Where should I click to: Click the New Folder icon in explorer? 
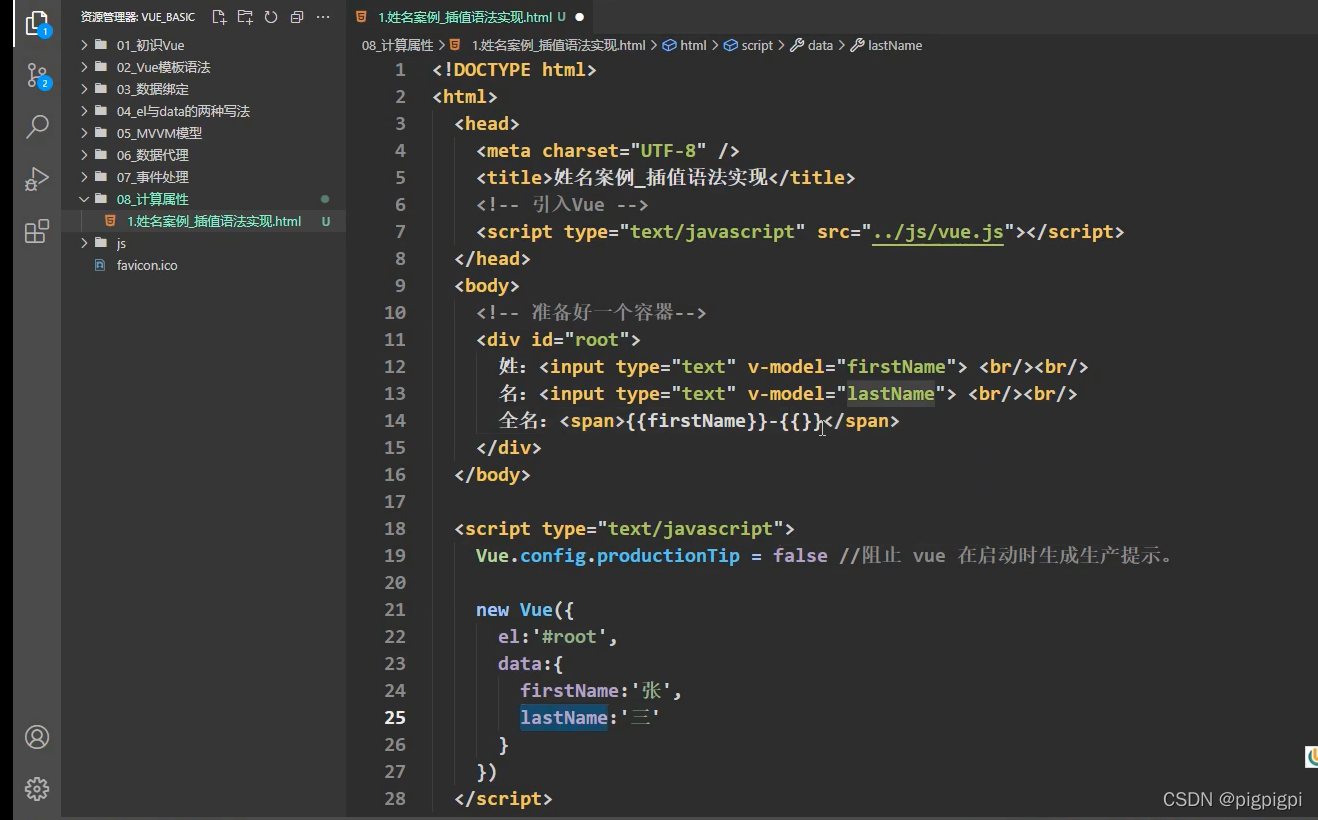245,17
